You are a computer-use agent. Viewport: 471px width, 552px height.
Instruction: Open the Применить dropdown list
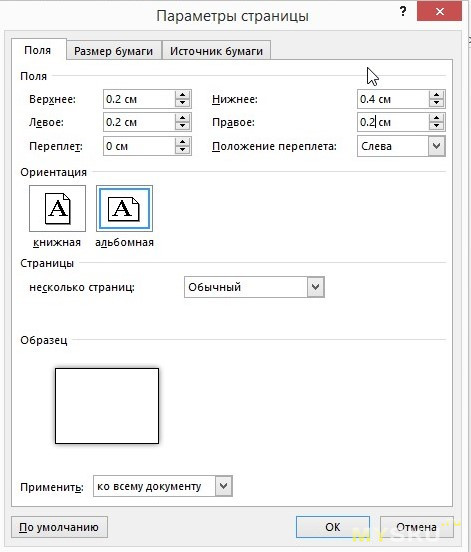224,486
